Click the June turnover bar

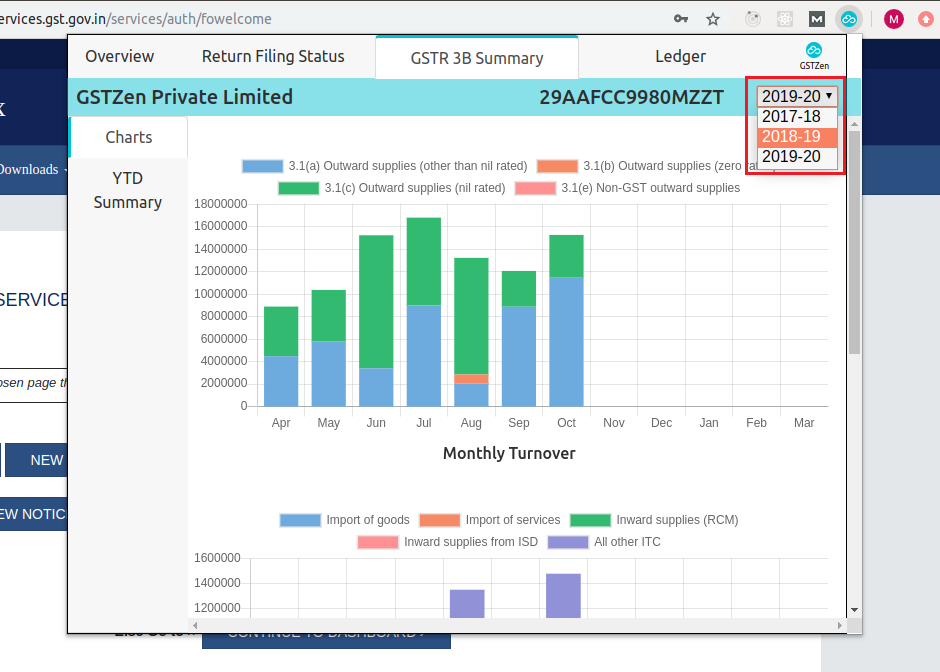tap(376, 321)
